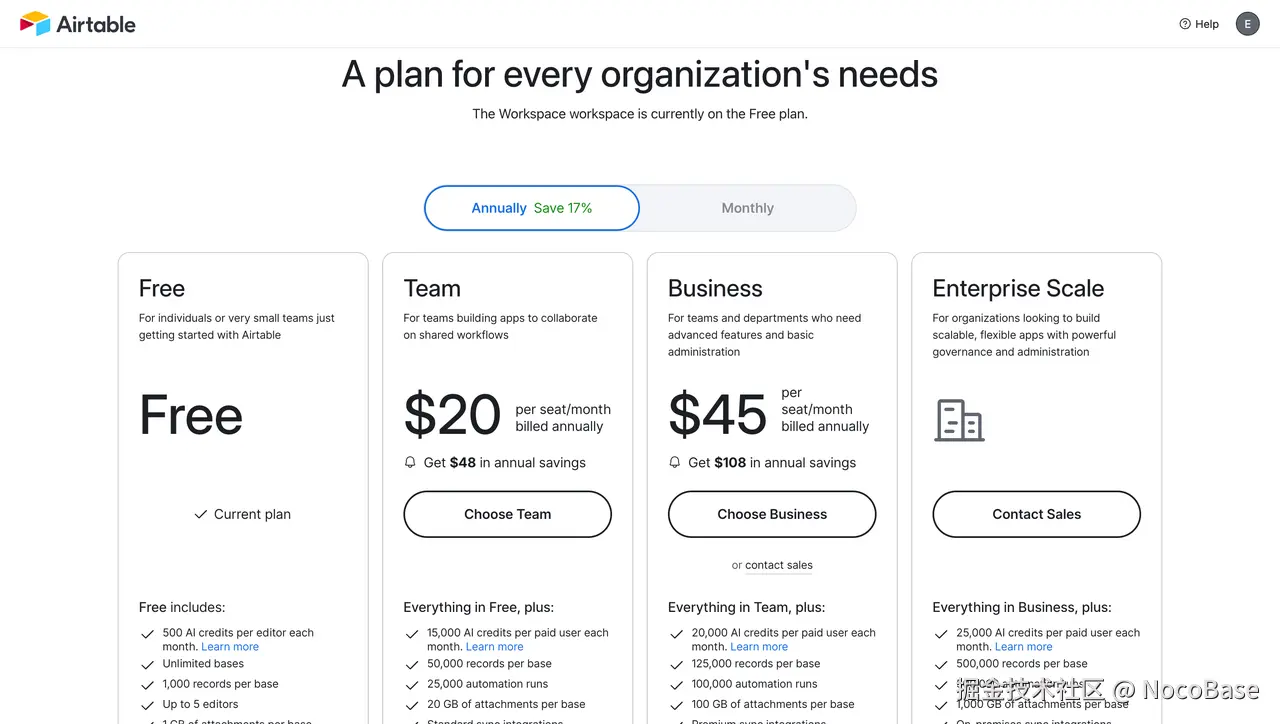
Task: Click the user avatar in top right corner
Action: [x=1247, y=23]
